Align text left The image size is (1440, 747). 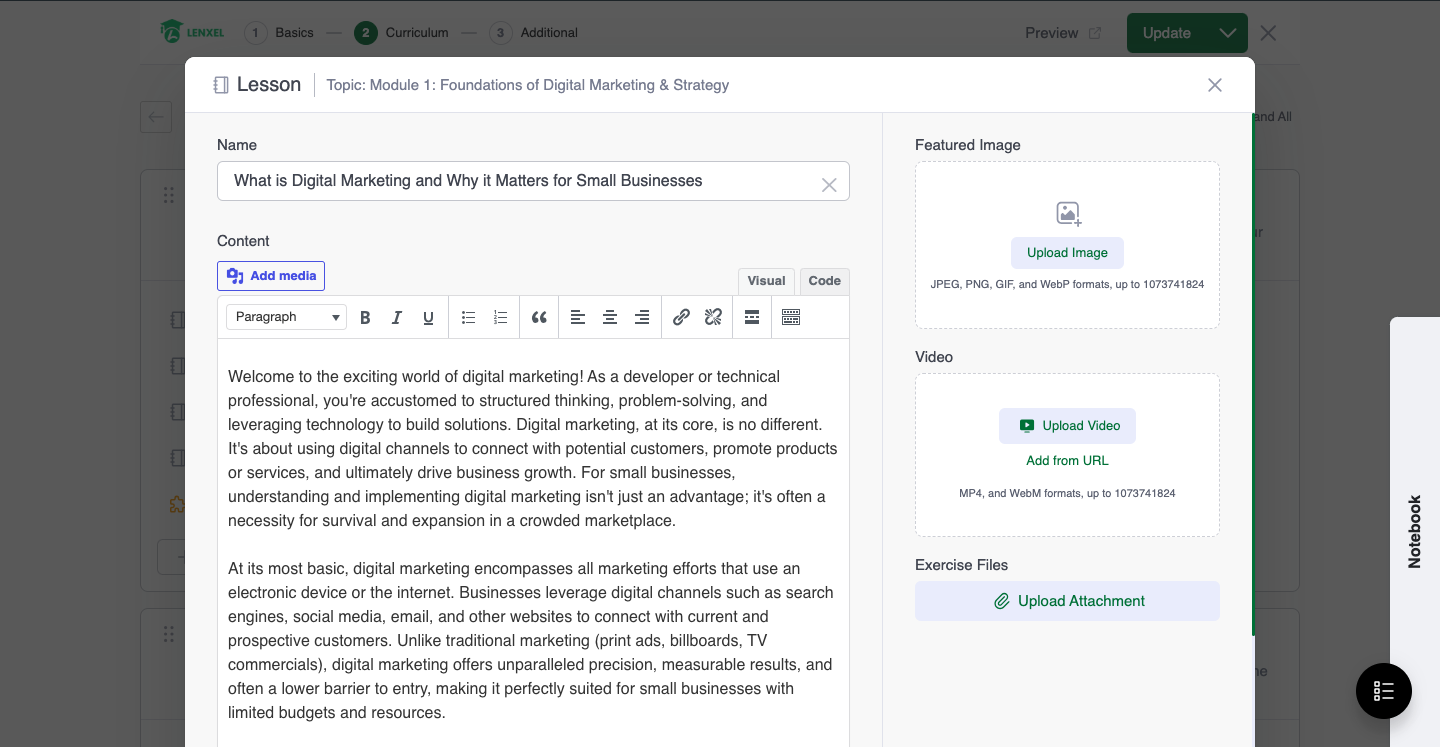coord(578,317)
